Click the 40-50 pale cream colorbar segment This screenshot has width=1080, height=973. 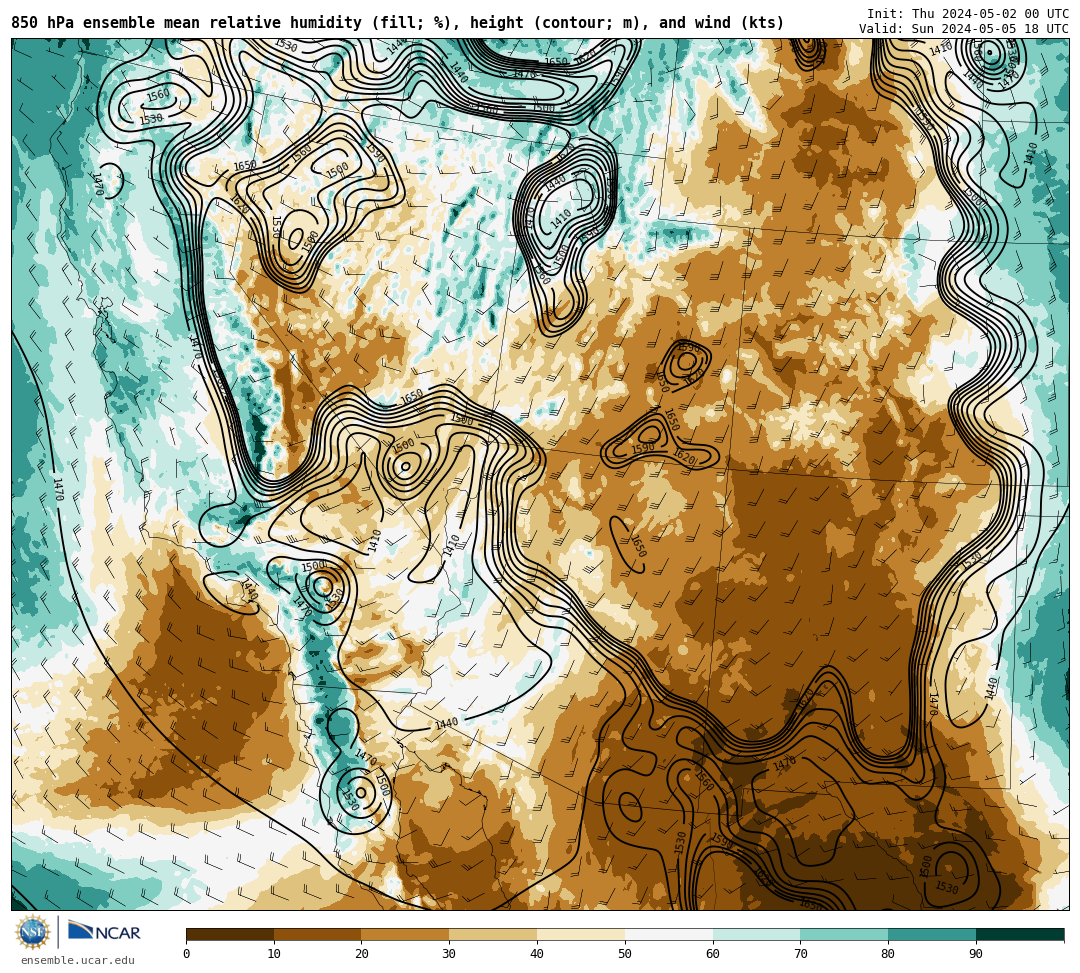click(x=581, y=934)
